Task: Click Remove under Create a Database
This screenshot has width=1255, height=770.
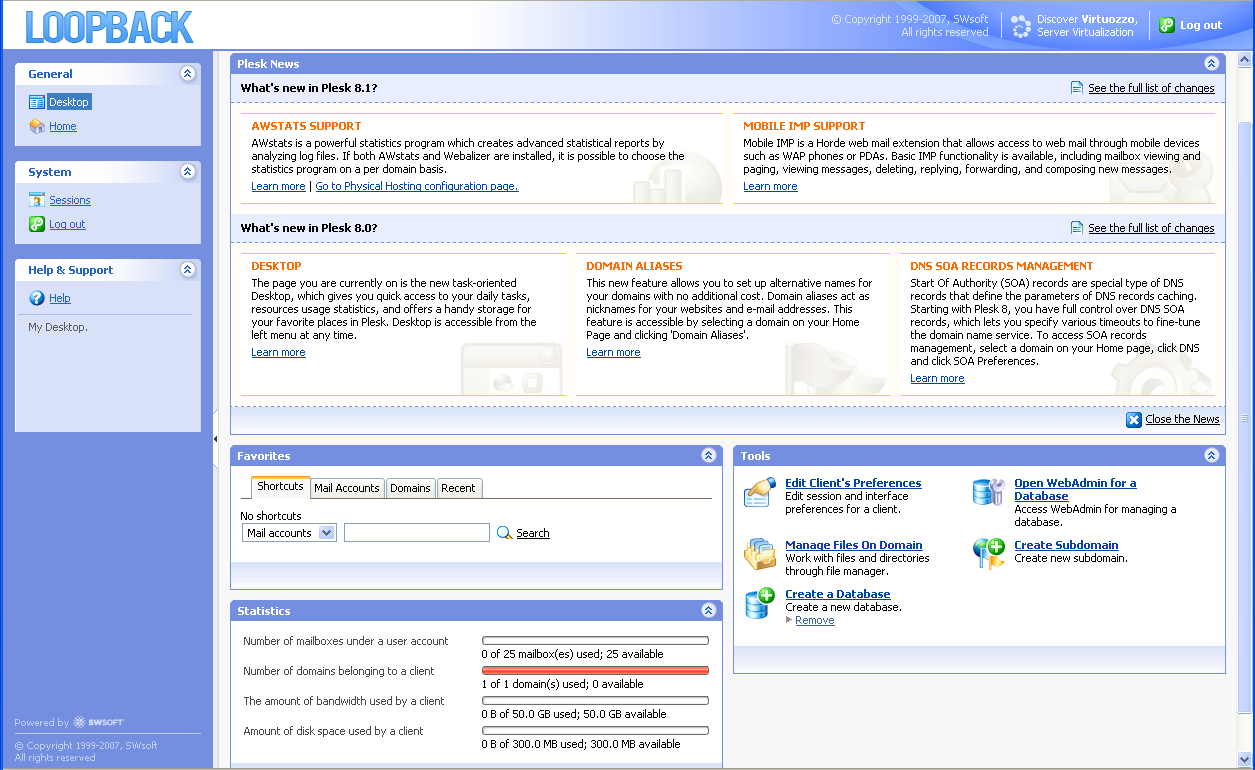Action: pyautogui.click(x=815, y=620)
